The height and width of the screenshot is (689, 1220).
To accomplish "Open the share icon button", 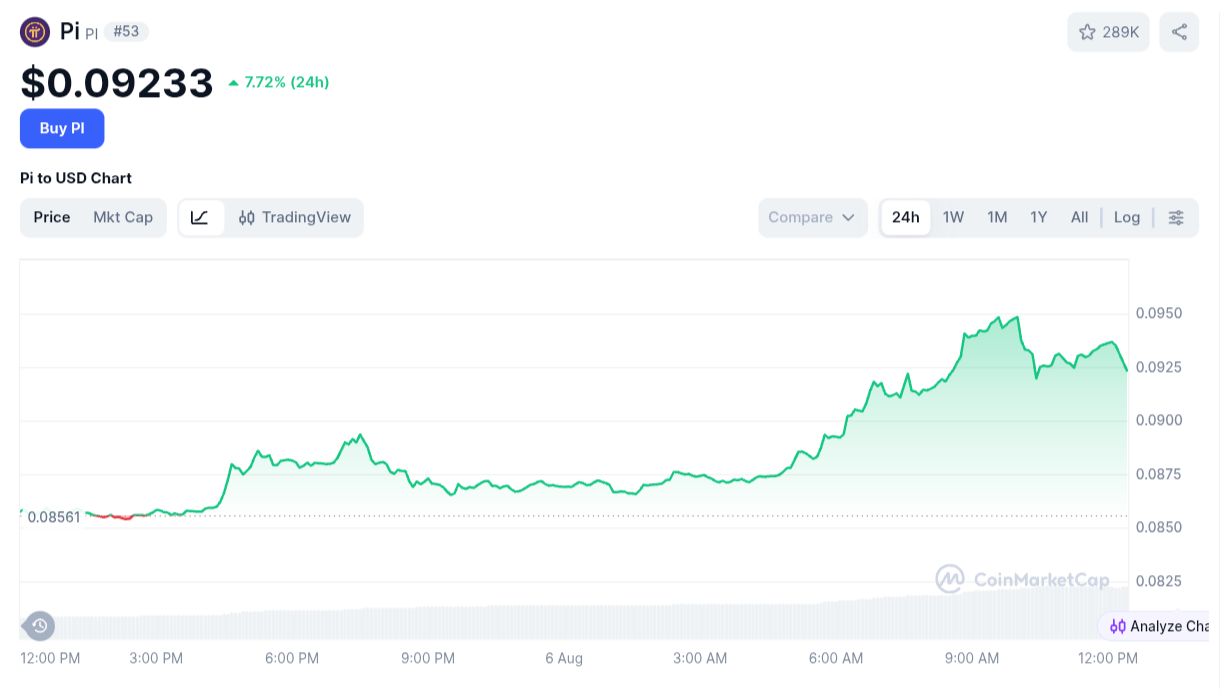I will pos(1179,32).
